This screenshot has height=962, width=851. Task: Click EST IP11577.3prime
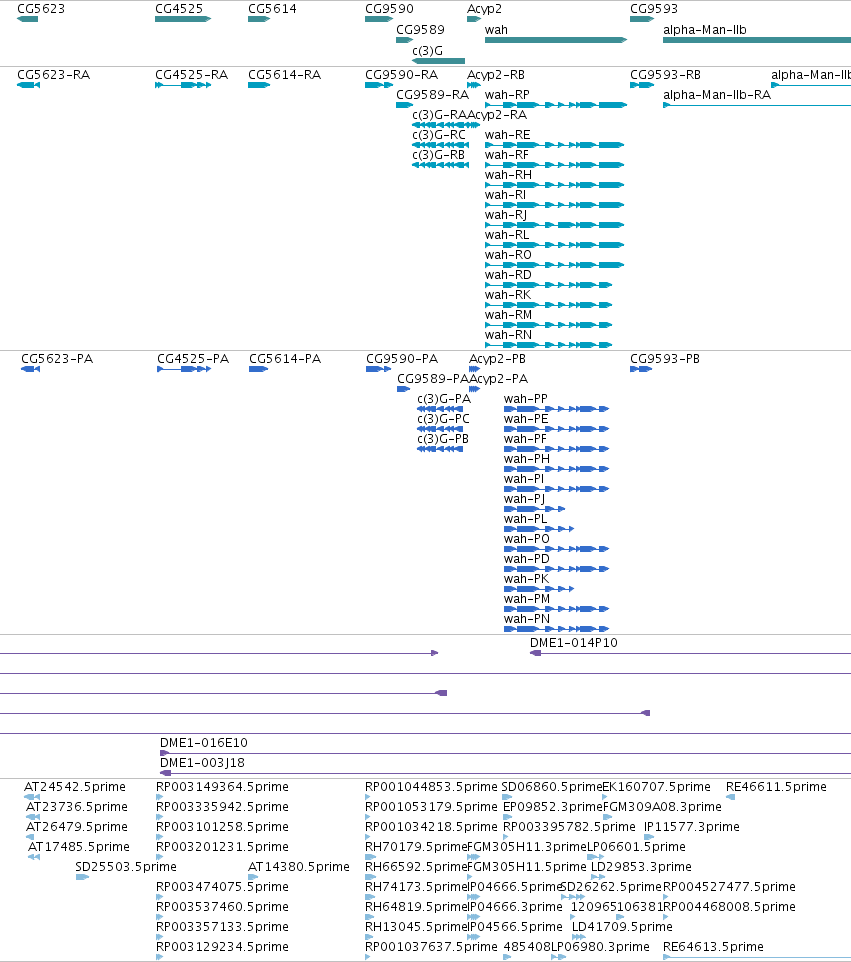tap(691, 826)
